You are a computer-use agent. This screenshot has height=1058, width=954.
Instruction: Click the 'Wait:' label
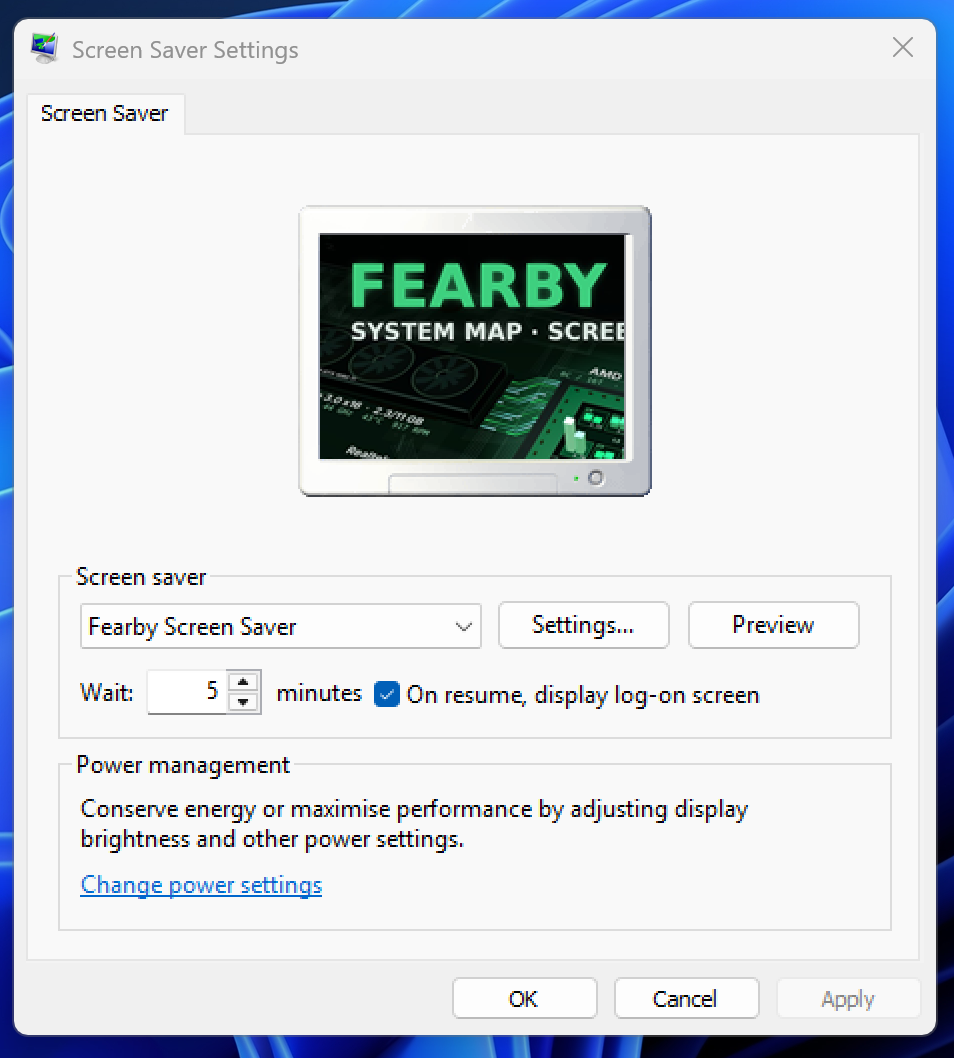107,692
